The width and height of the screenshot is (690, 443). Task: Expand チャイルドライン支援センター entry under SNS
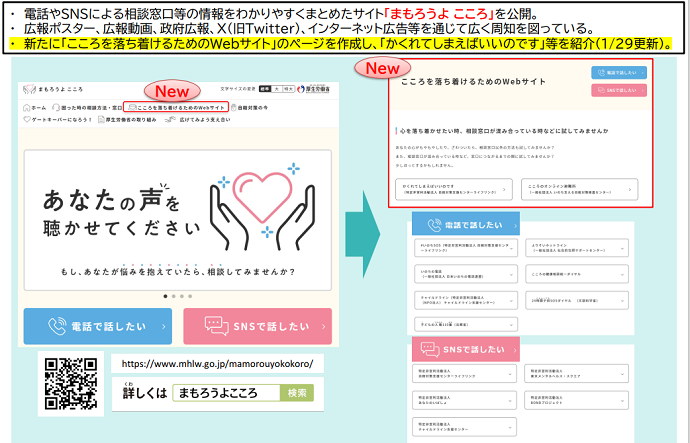pos(465,427)
